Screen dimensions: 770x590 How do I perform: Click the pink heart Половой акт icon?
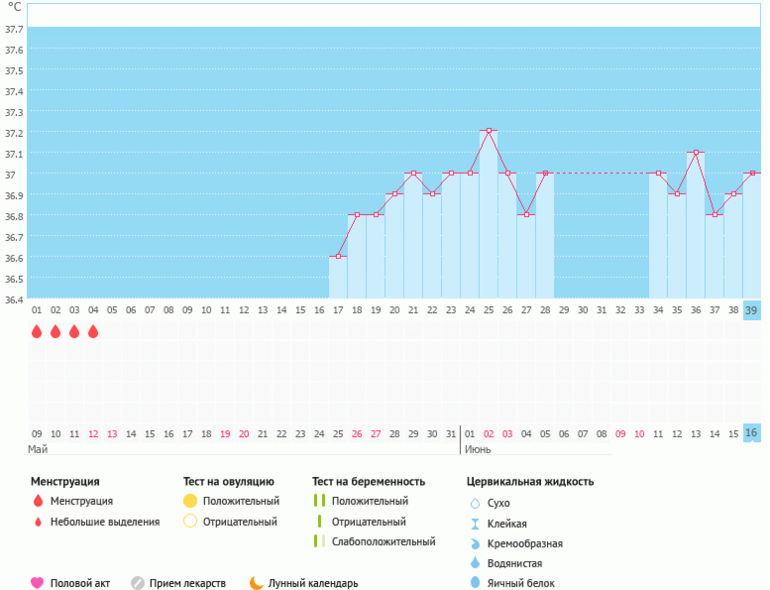coord(37,583)
